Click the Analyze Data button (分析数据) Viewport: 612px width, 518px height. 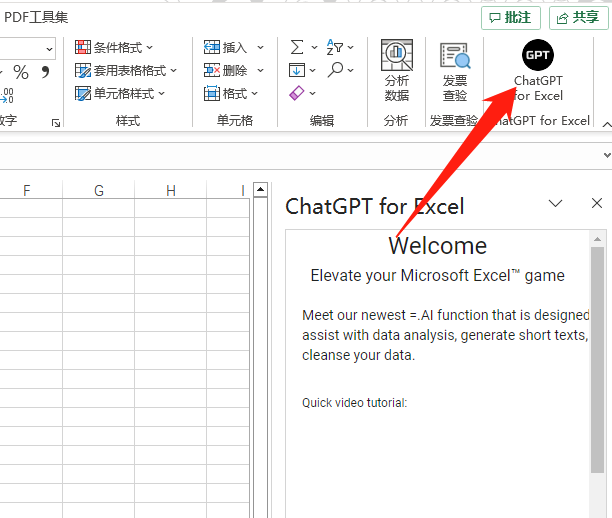(x=397, y=71)
